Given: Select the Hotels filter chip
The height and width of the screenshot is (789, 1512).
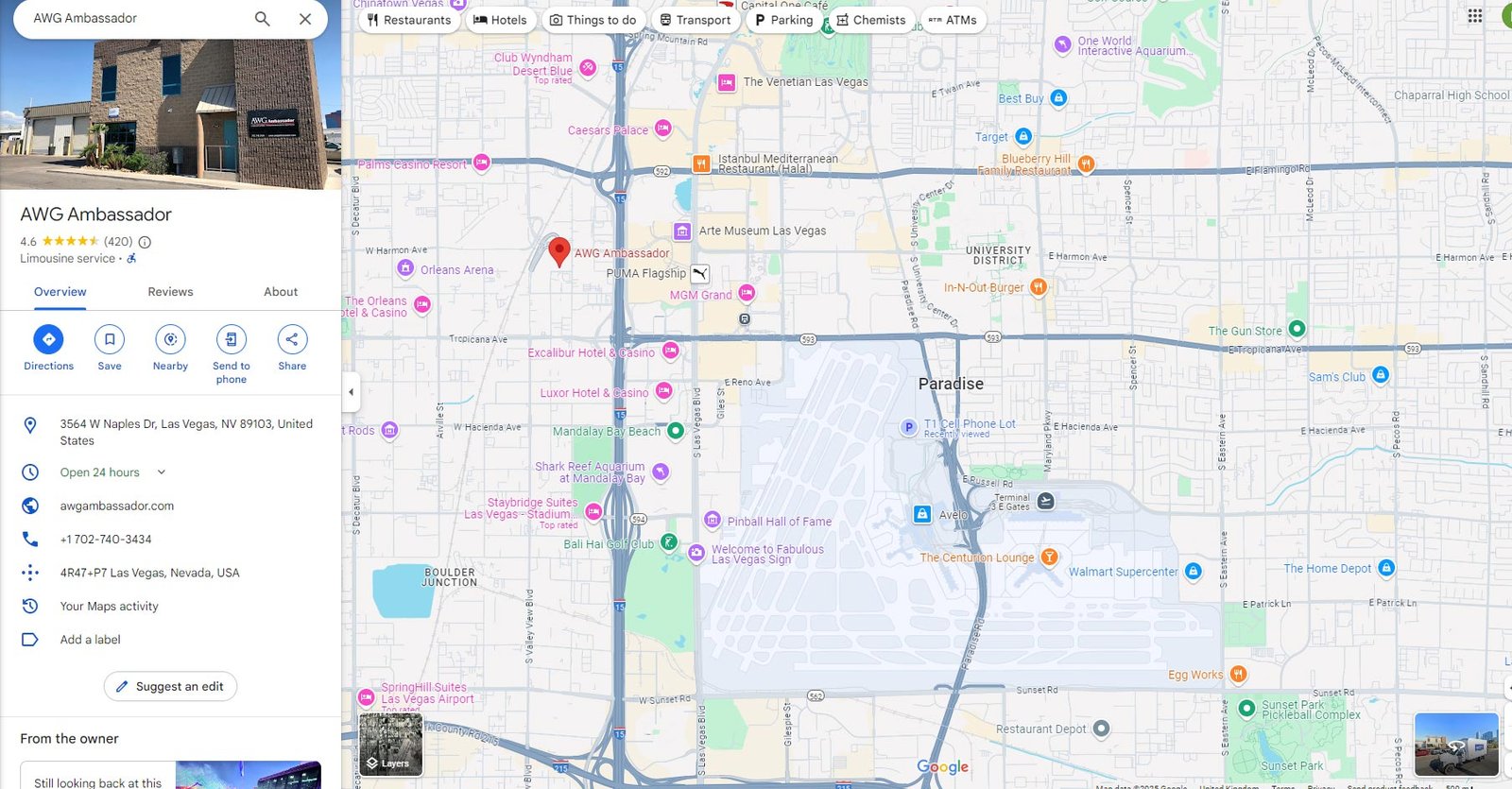Looking at the screenshot, I should (500, 20).
